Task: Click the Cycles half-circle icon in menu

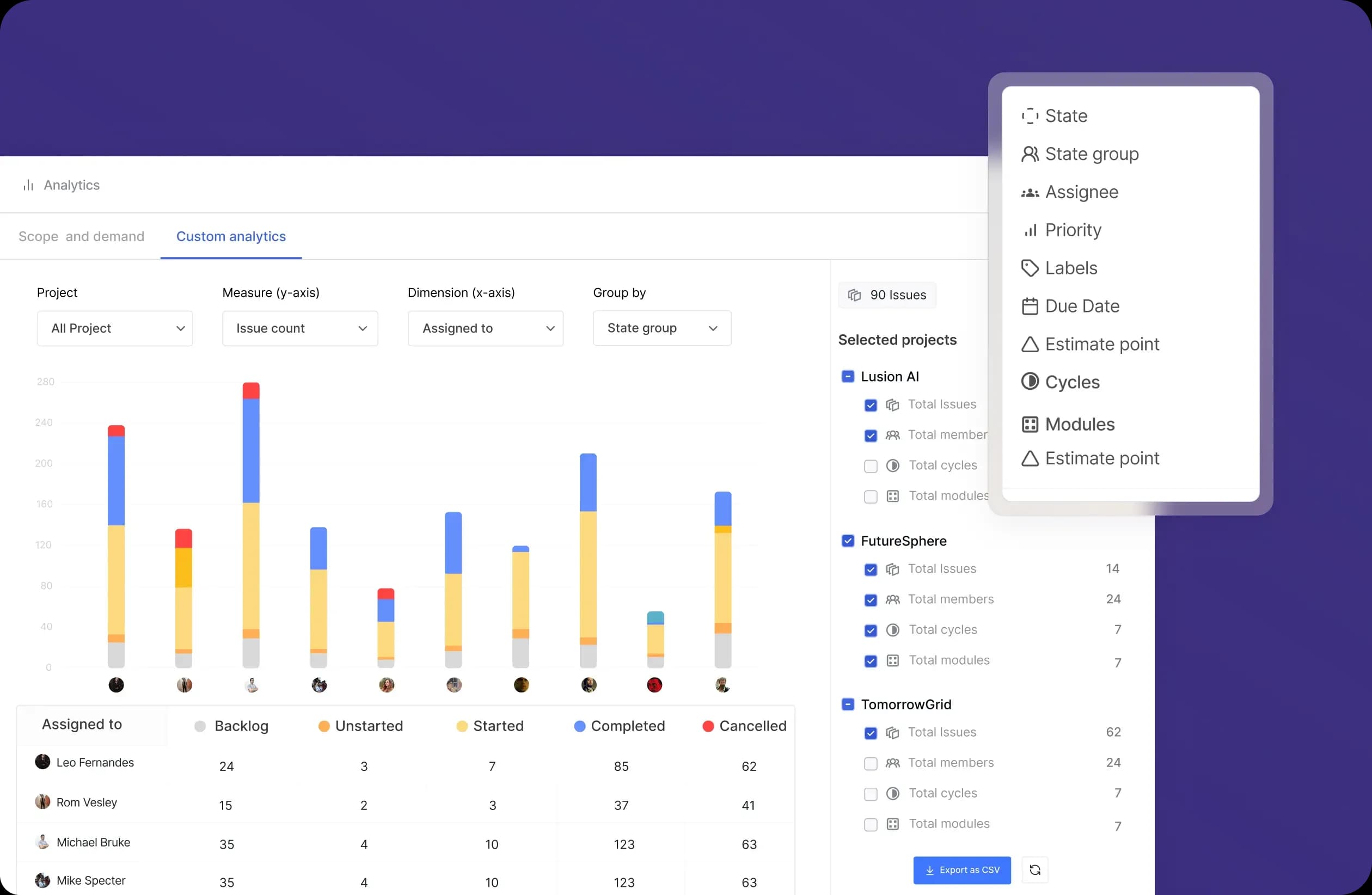Action: tap(1030, 382)
